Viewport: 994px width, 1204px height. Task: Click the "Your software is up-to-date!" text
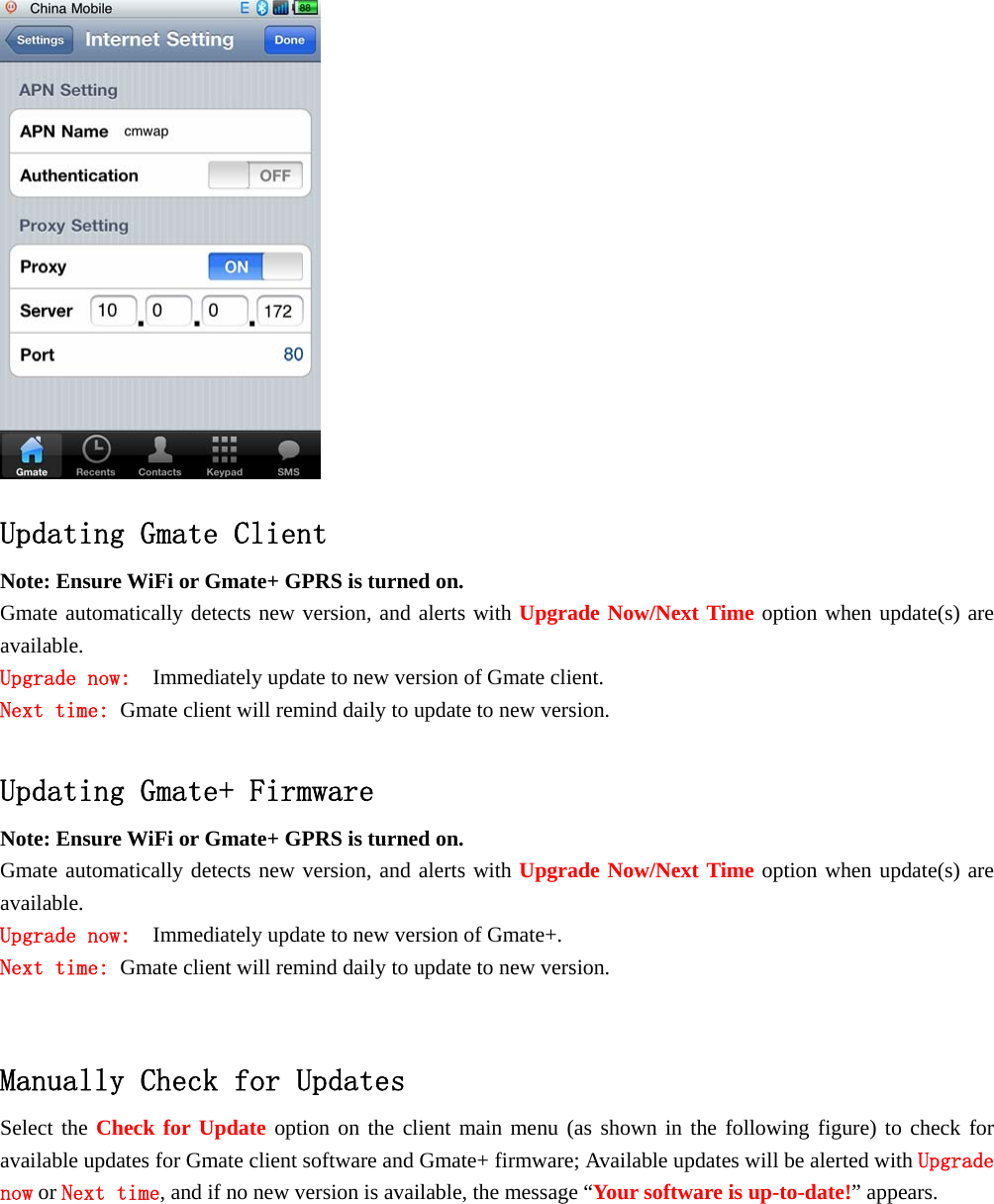[x=722, y=1192]
